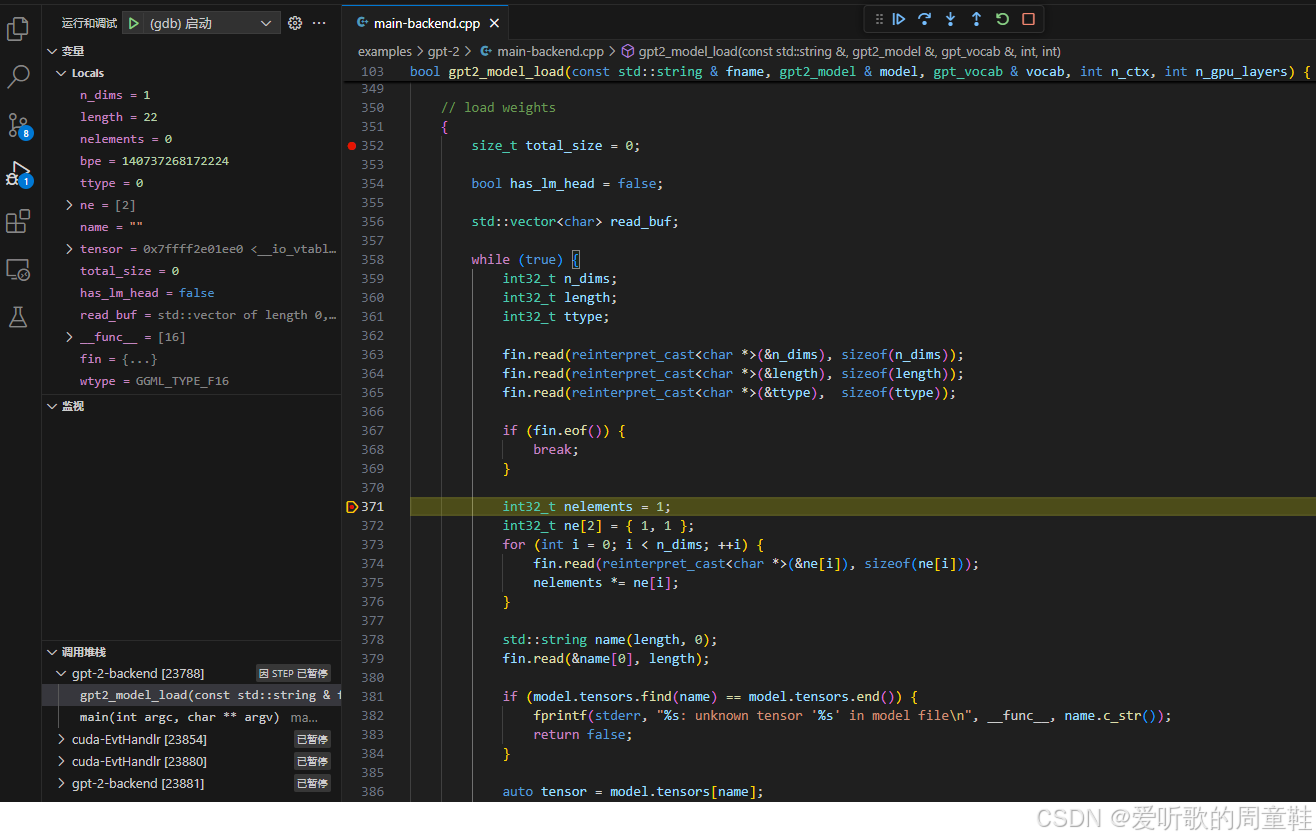Collapse the 变量 section
This screenshot has width=1316, height=840.
(x=52, y=51)
